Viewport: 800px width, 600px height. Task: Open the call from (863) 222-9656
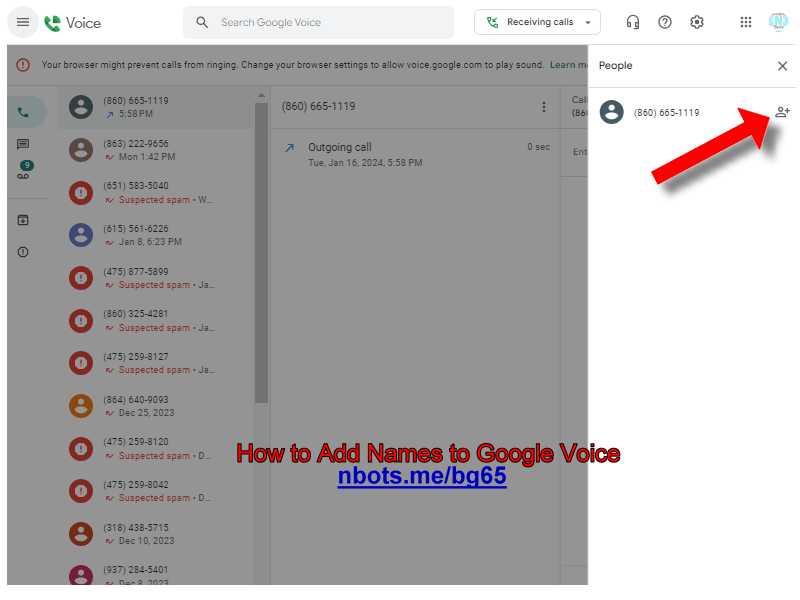(x=156, y=150)
